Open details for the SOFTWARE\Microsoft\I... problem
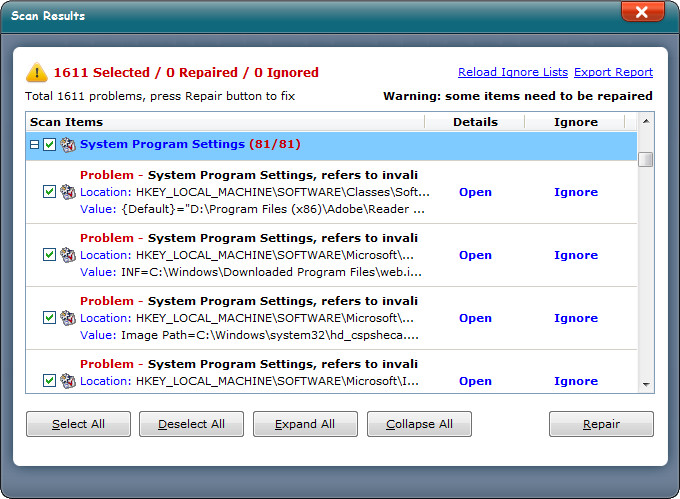Viewport: 680px width, 499px height. tap(475, 381)
